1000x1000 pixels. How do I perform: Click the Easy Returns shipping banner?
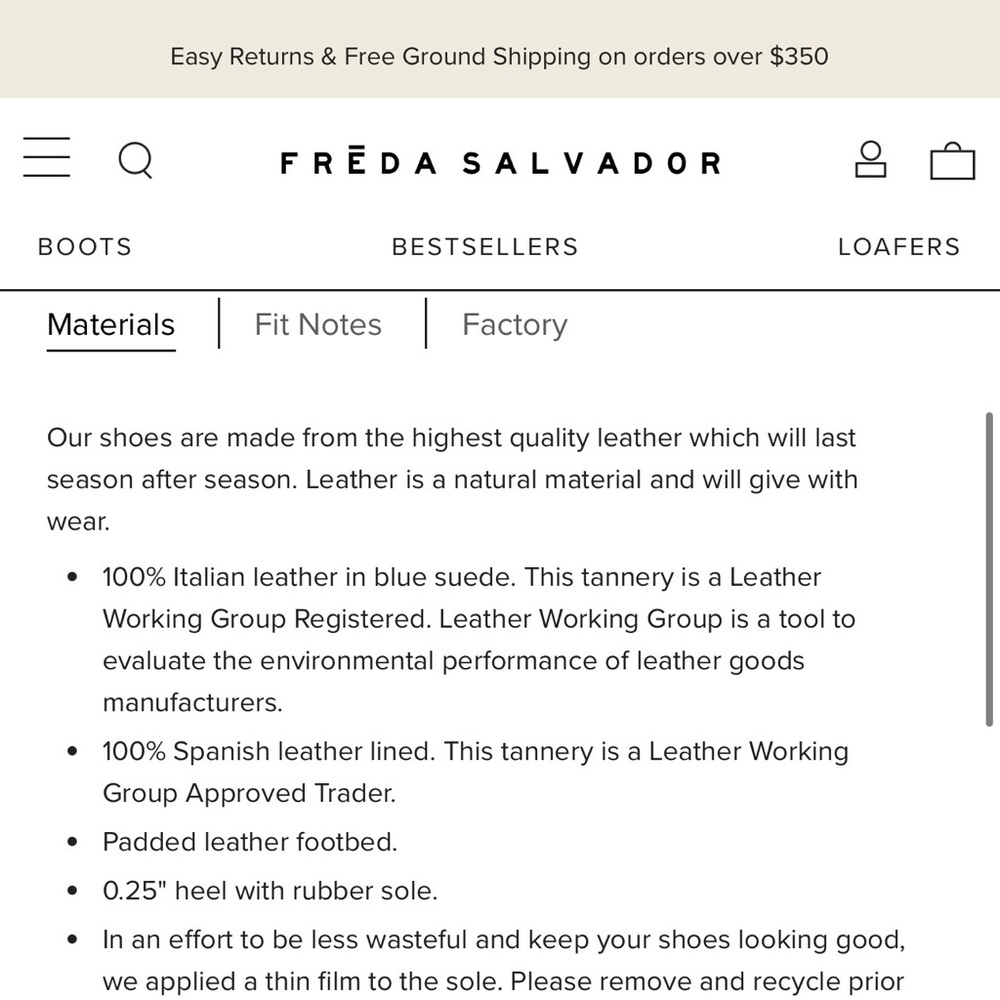pos(499,56)
